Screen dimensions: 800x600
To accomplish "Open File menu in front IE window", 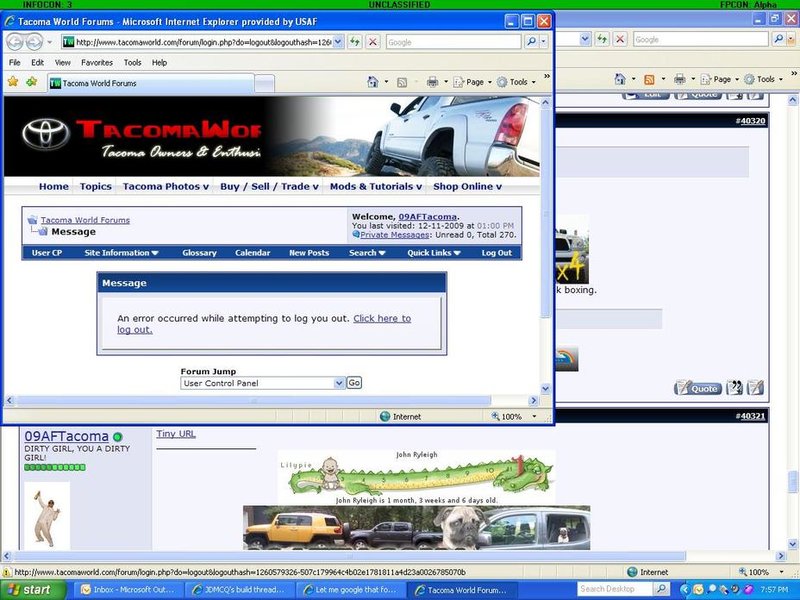I will click(x=15, y=62).
